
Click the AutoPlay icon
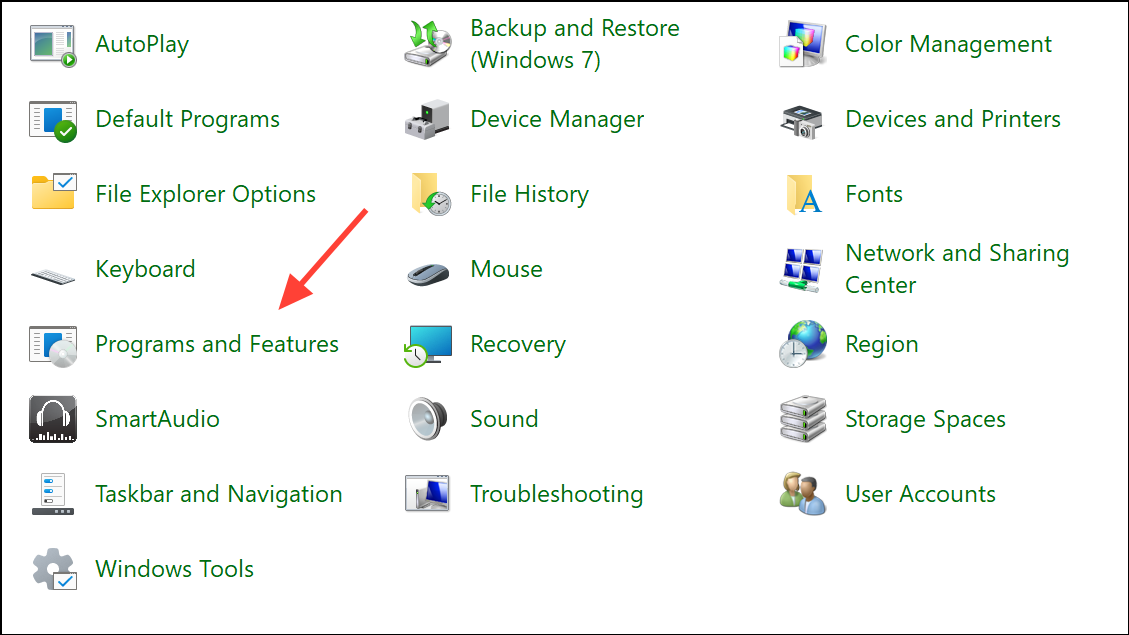point(53,45)
